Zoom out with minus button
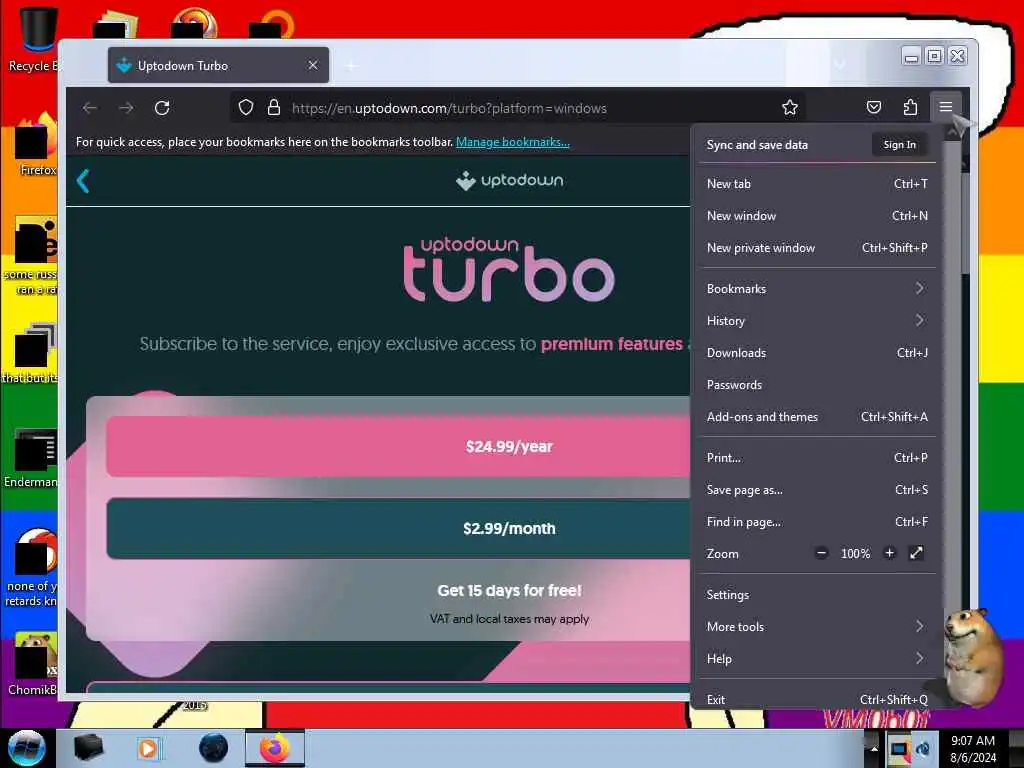The width and height of the screenshot is (1024, 768). coord(822,553)
